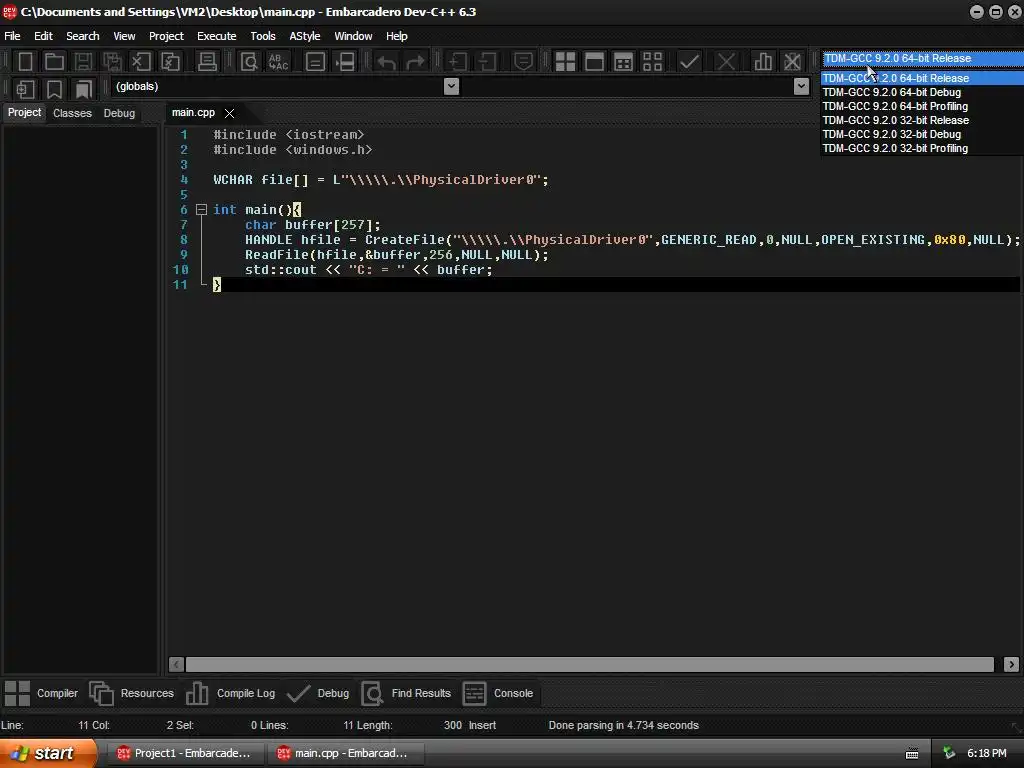Screen dimensions: 1024x768
Task: Click the Close All files icon
Action: (x=170, y=62)
